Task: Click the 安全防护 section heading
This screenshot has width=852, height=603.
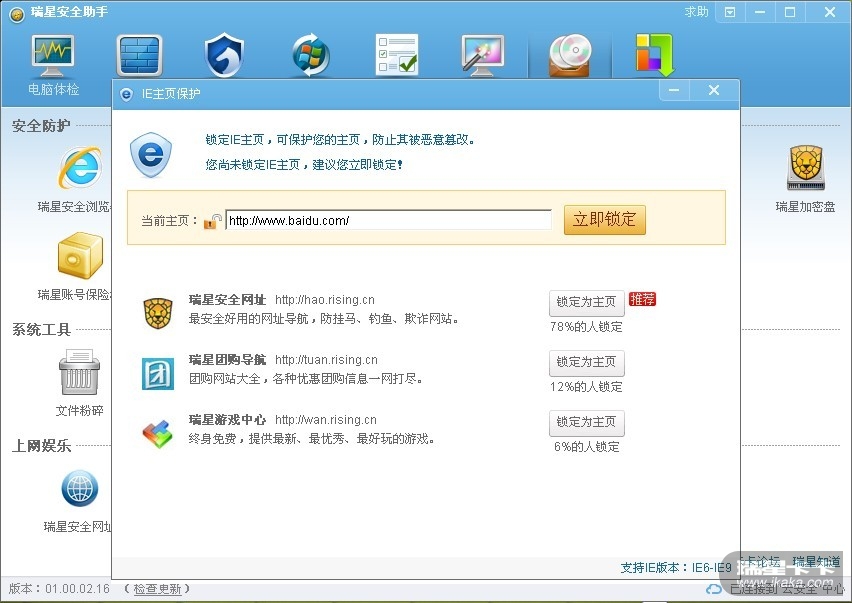Action: tap(41, 126)
